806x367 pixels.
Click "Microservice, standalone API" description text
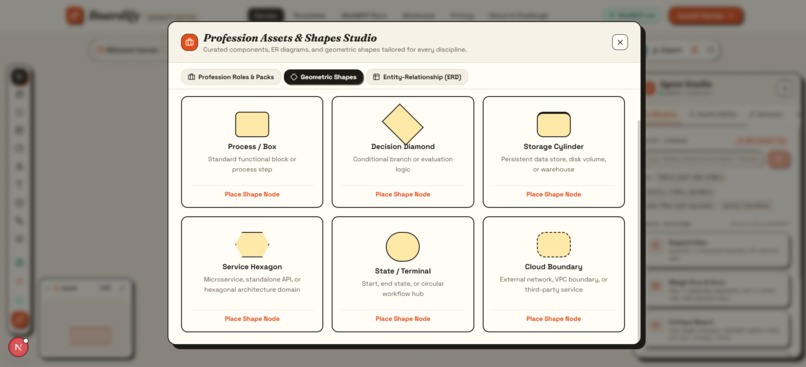click(x=252, y=285)
